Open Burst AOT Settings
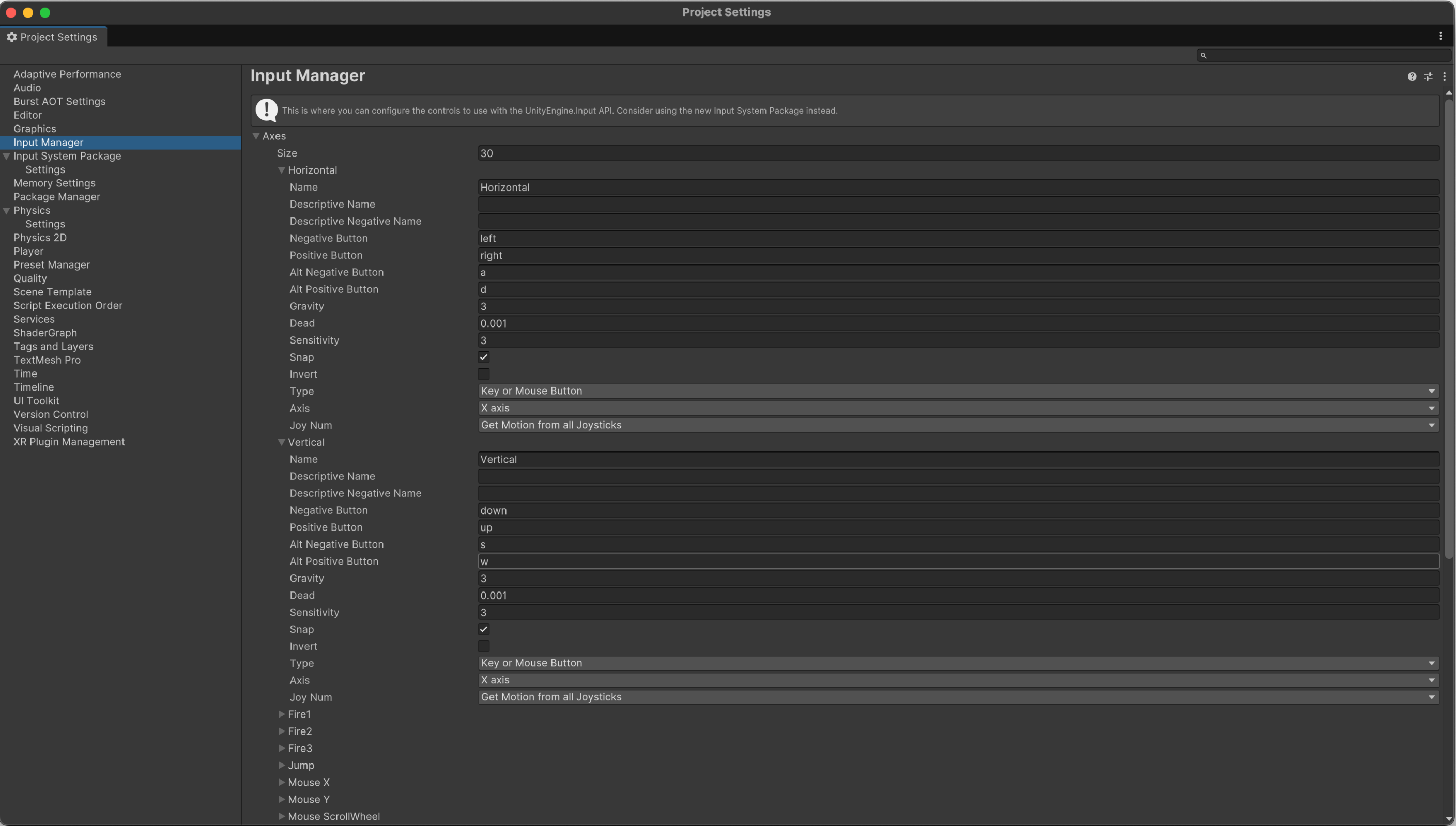Image resolution: width=1456 pixels, height=826 pixels. [59, 102]
